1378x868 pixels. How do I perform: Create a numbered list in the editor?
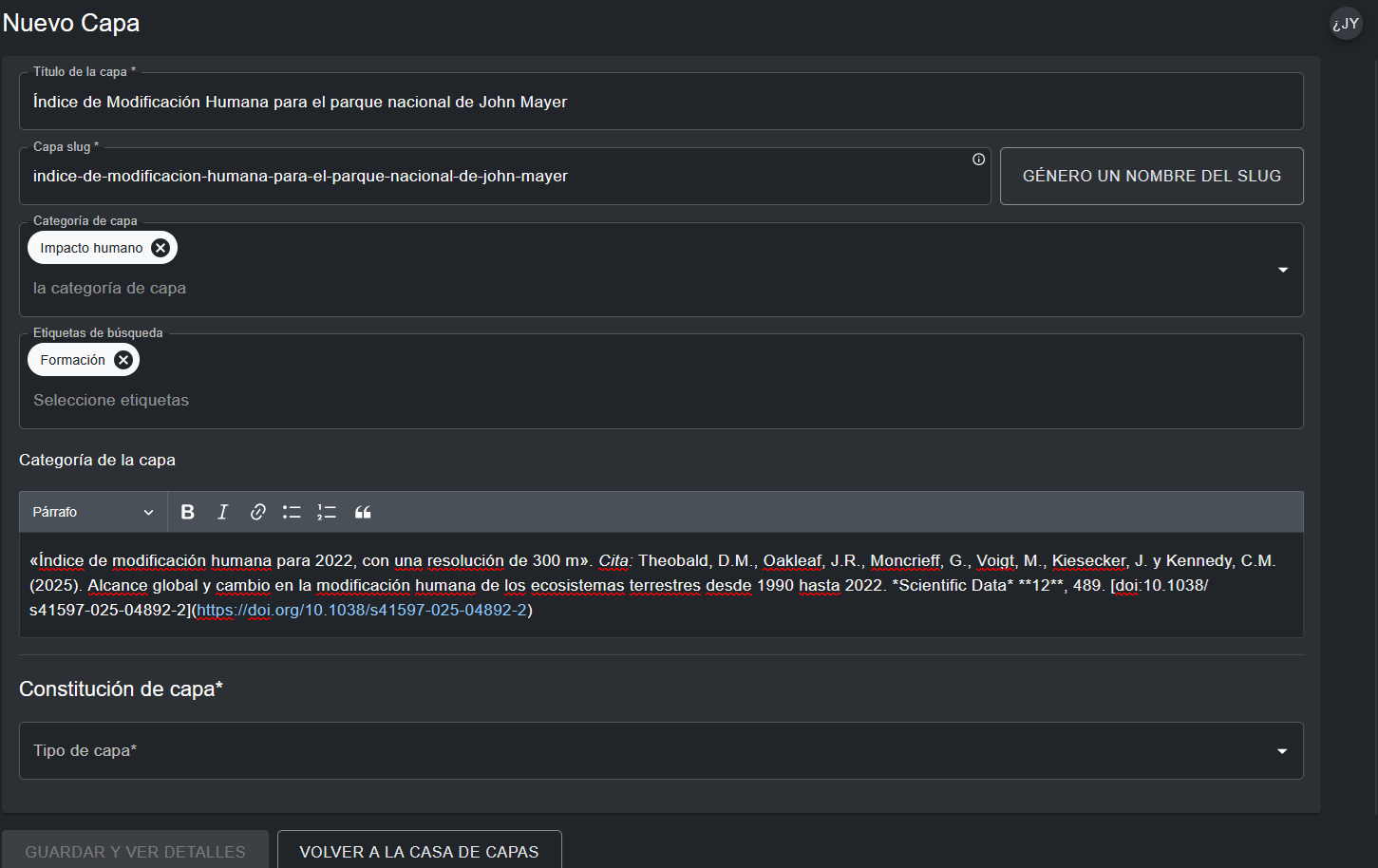327,512
